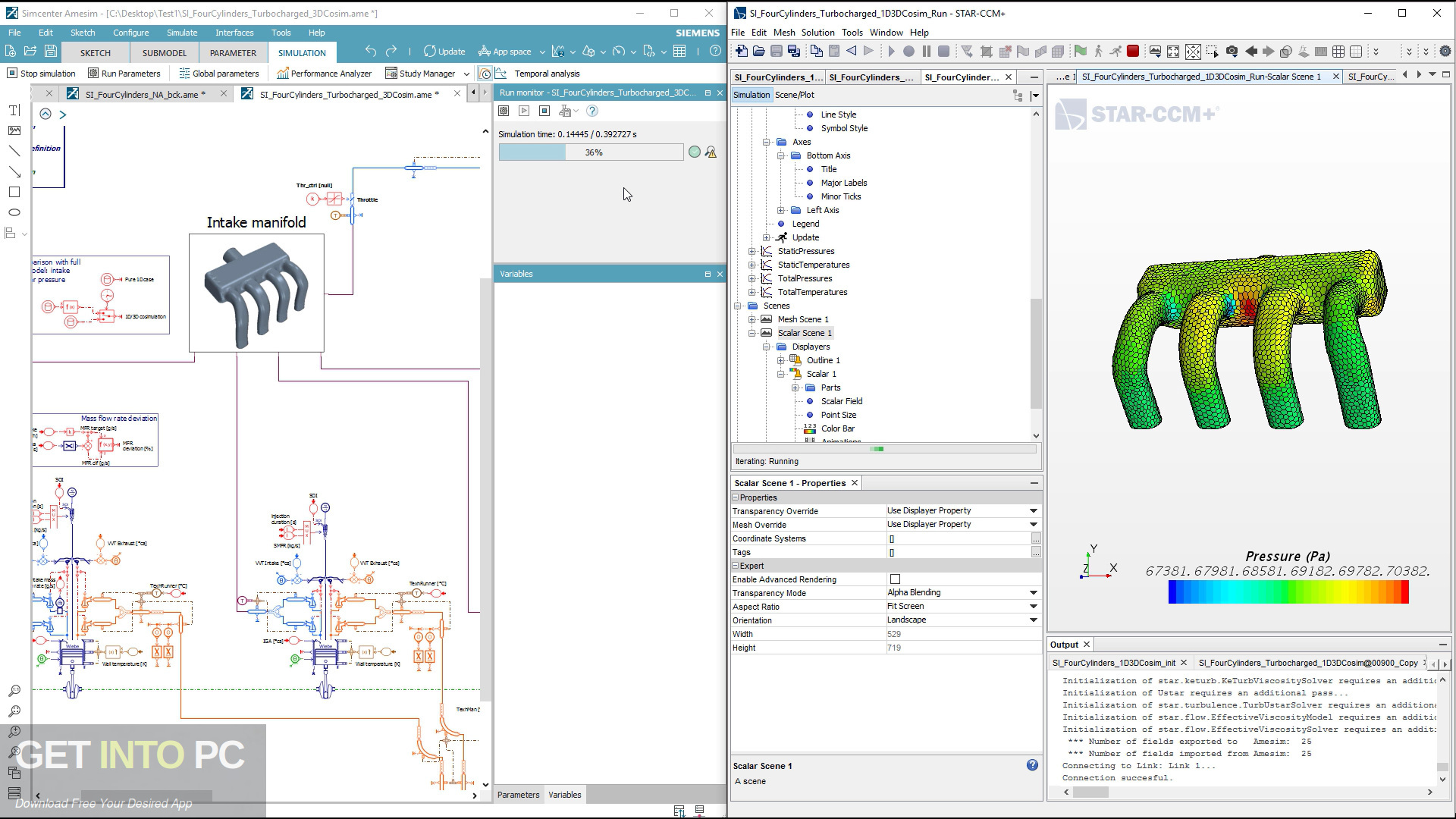Click the New file icon in Amesim toolbar
Screen dimensions: 1456x819
pos(11,51)
